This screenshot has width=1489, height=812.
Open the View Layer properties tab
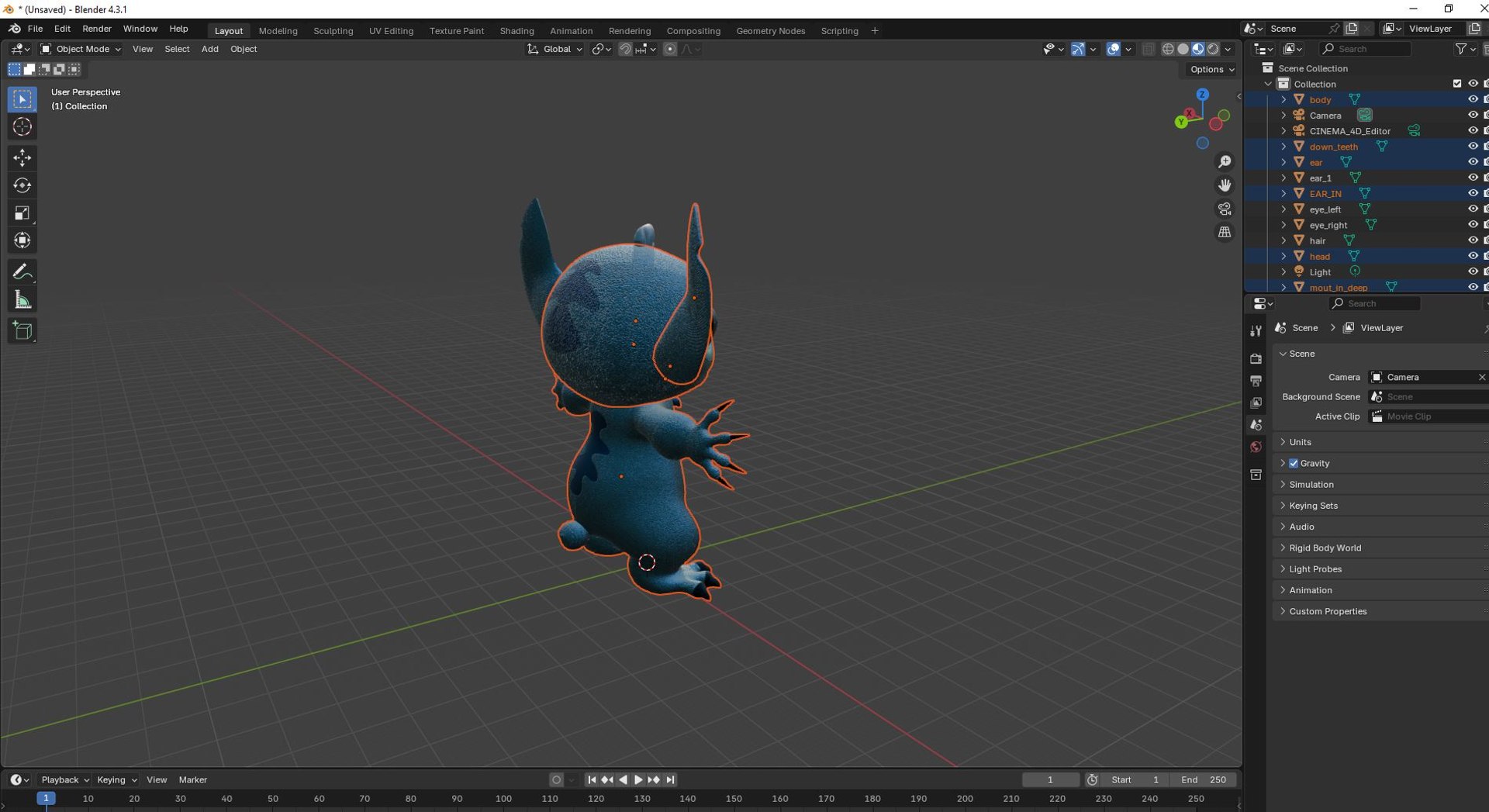click(x=1256, y=403)
